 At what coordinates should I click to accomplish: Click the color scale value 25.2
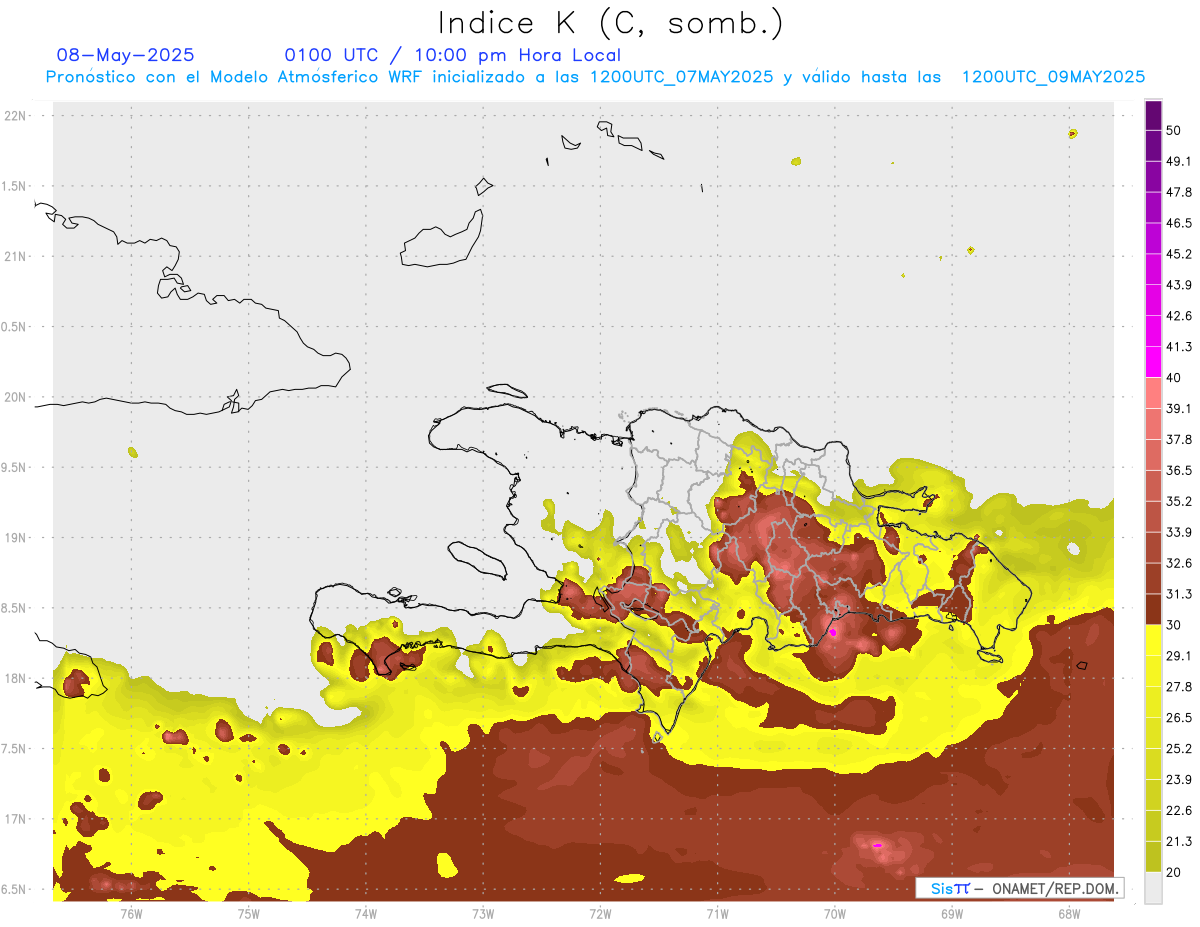[1178, 749]
